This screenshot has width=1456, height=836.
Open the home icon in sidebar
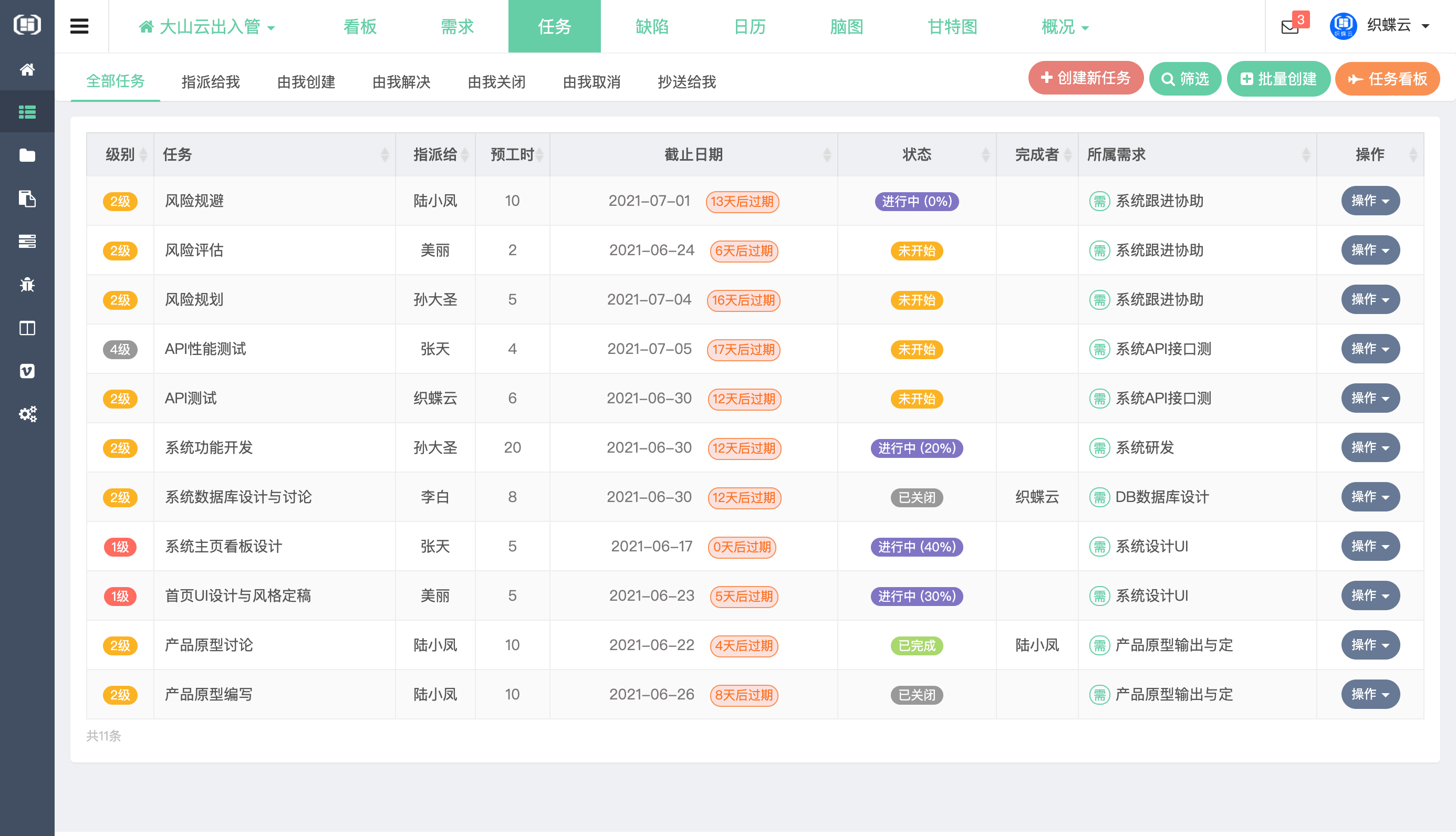tap(27, 69)
